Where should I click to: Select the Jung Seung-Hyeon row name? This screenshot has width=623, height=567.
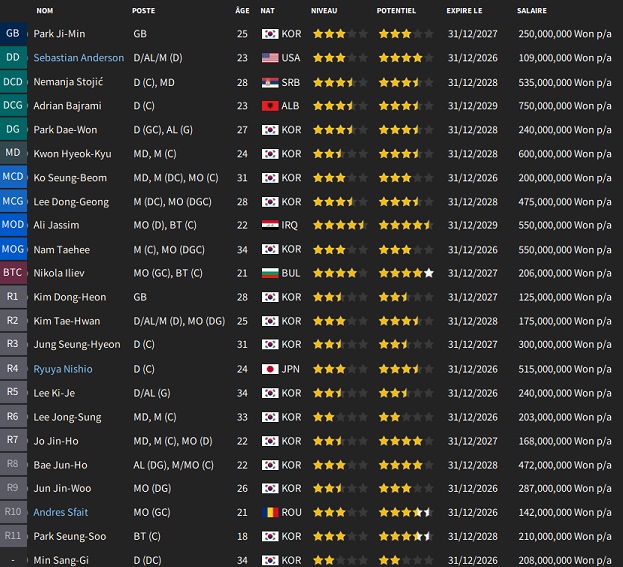(x=77, y=344)
